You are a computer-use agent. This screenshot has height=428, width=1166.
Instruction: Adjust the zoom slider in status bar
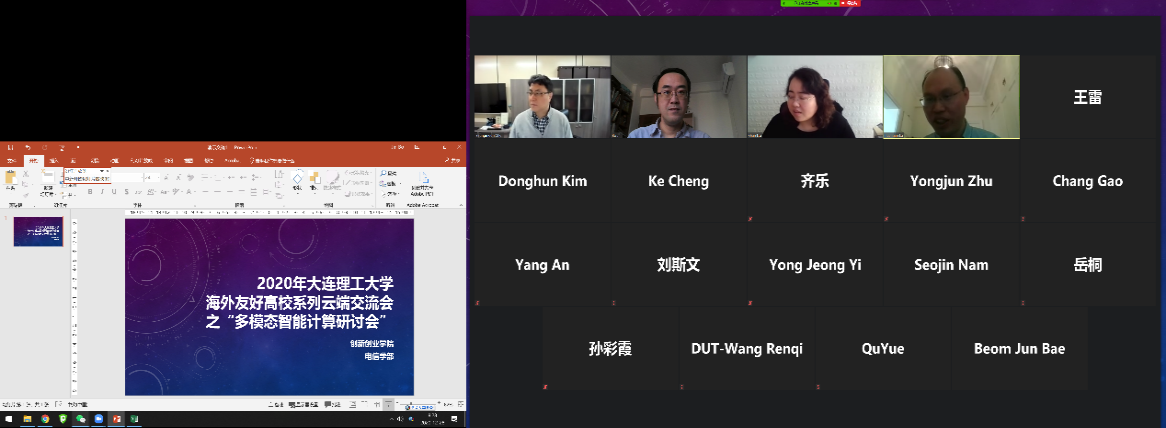pyautogui.click(x=410, y=404)
